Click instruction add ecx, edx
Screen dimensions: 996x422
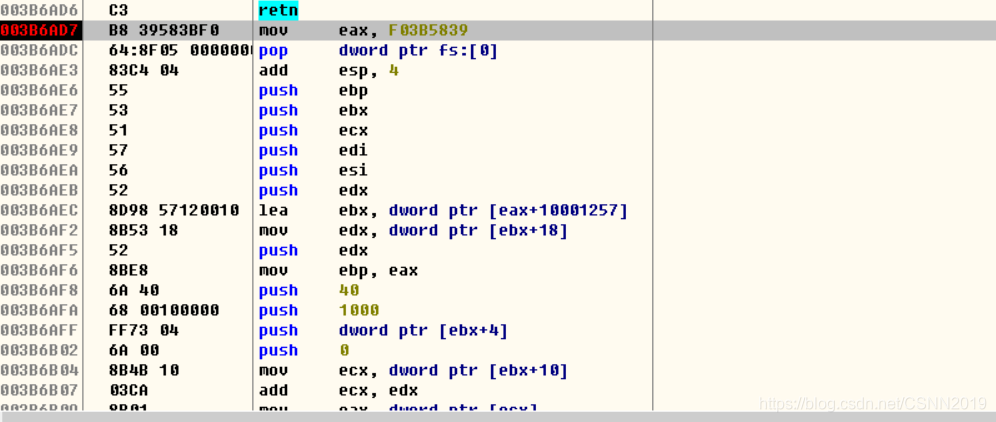click(x=338, y=391)
